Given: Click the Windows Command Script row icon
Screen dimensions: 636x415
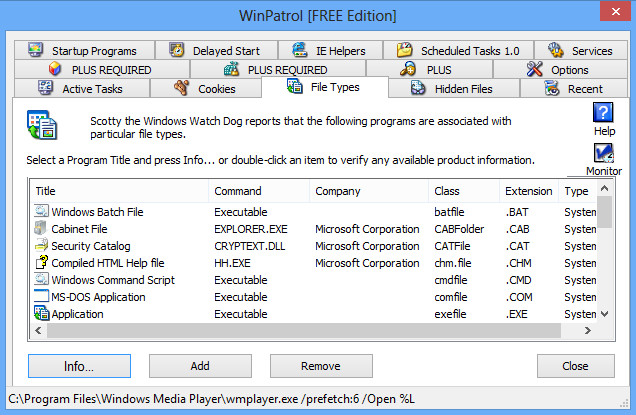Looking at the screenshot, I should pos(41,279).
